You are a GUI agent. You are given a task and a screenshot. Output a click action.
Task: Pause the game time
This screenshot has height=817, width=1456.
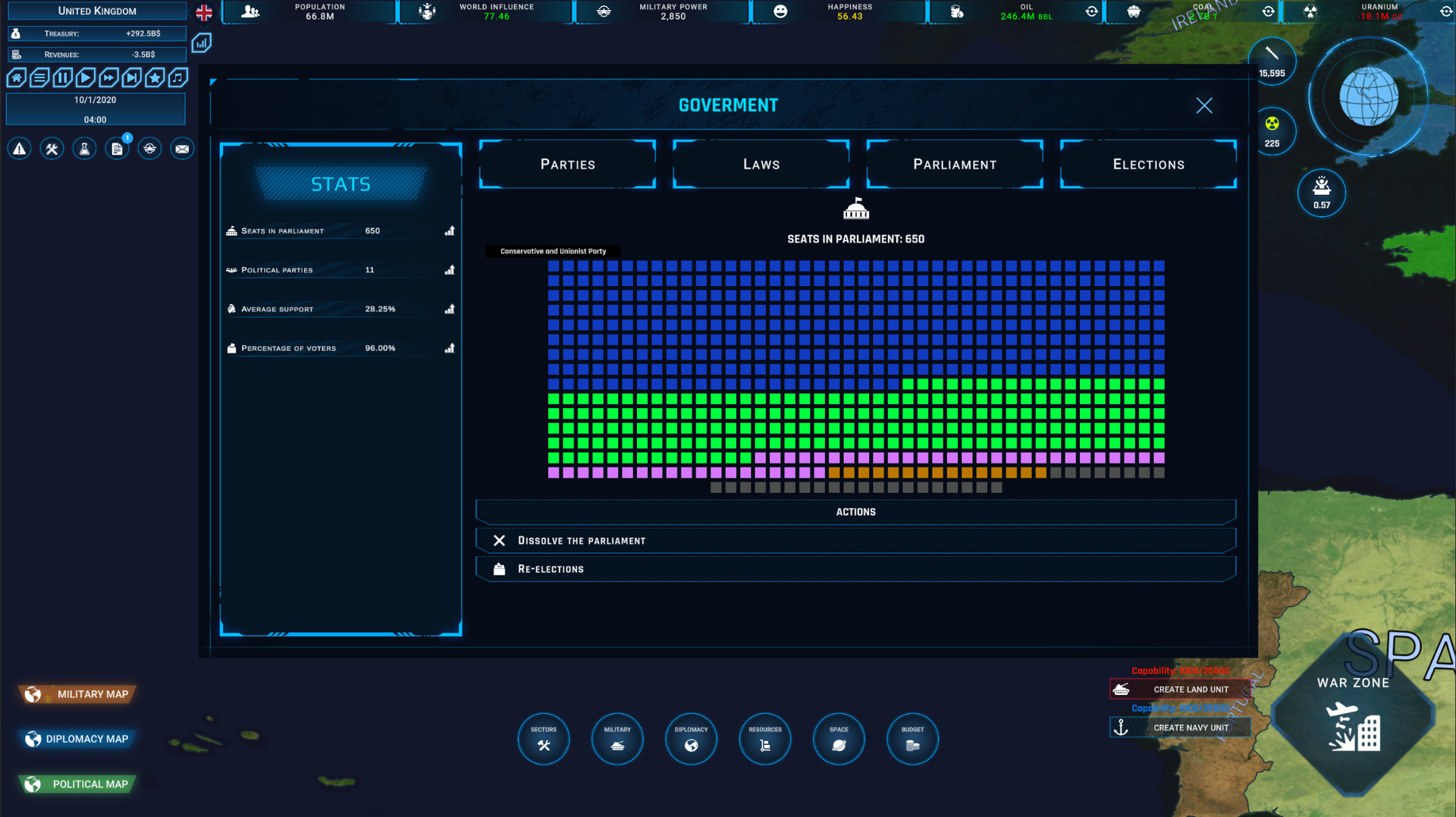(x=63, y=77)
